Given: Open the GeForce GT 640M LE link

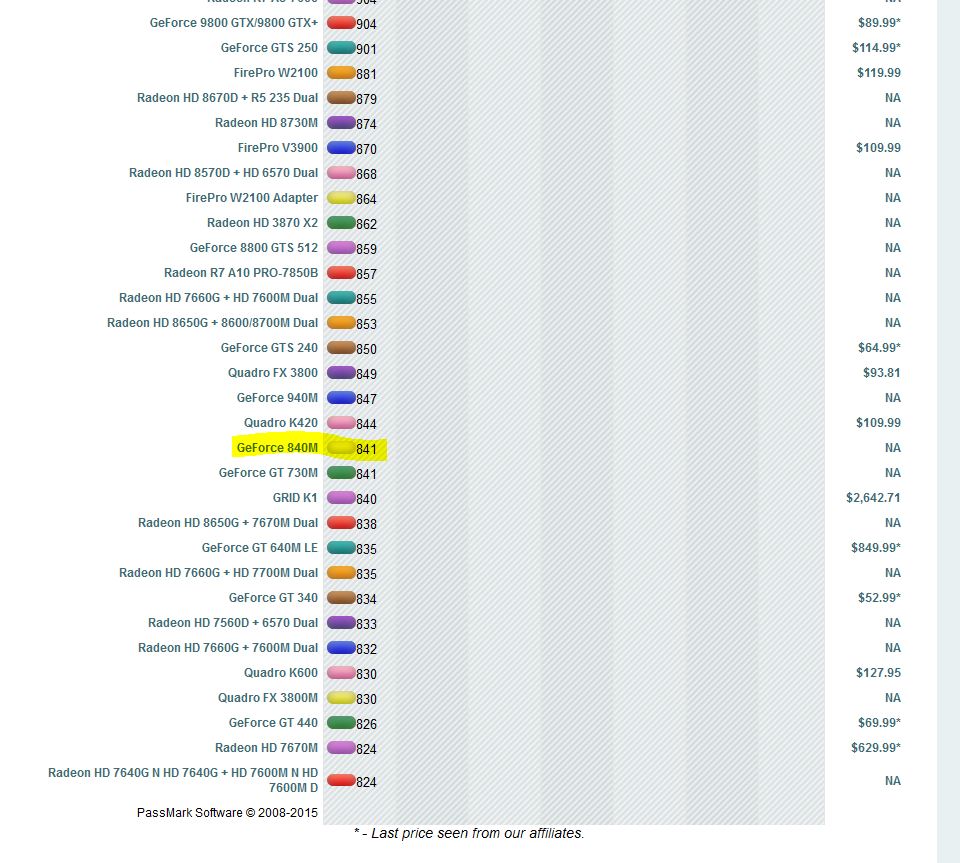Looking at the screenshot, I should pyautogui.click(x=260, y=548).
